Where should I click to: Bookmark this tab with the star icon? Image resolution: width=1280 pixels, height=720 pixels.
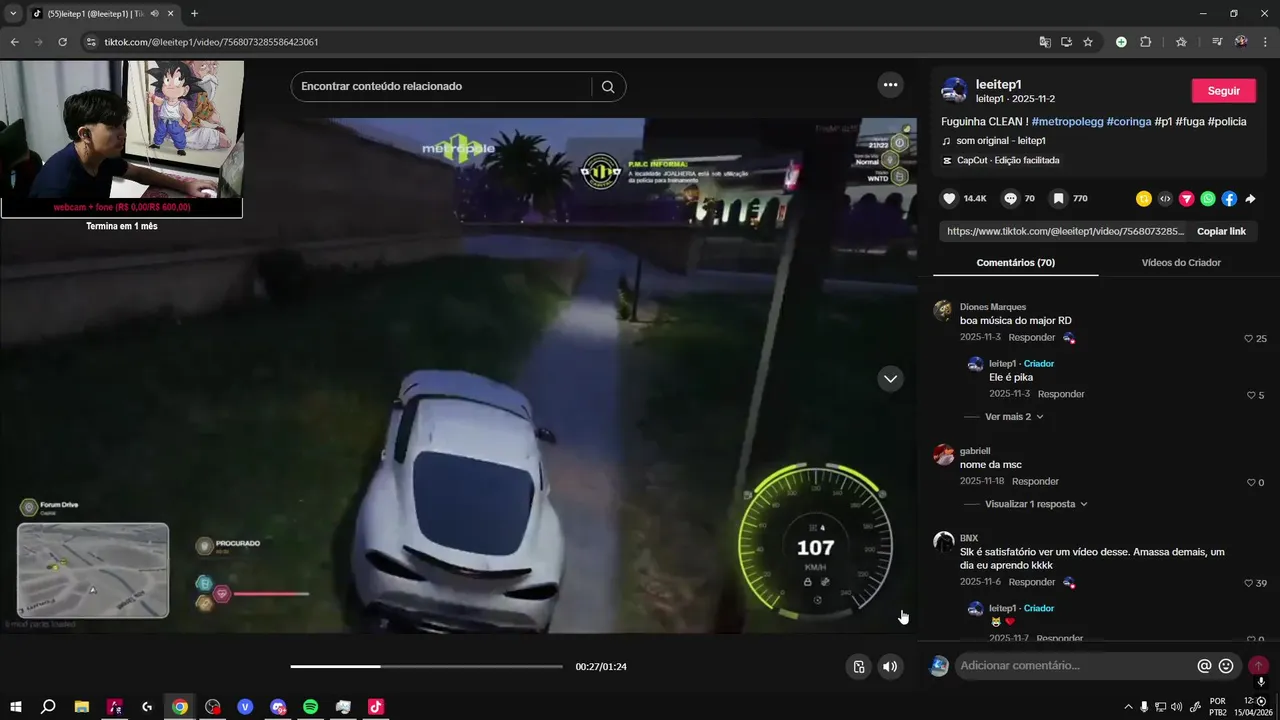click(1088, 42)
